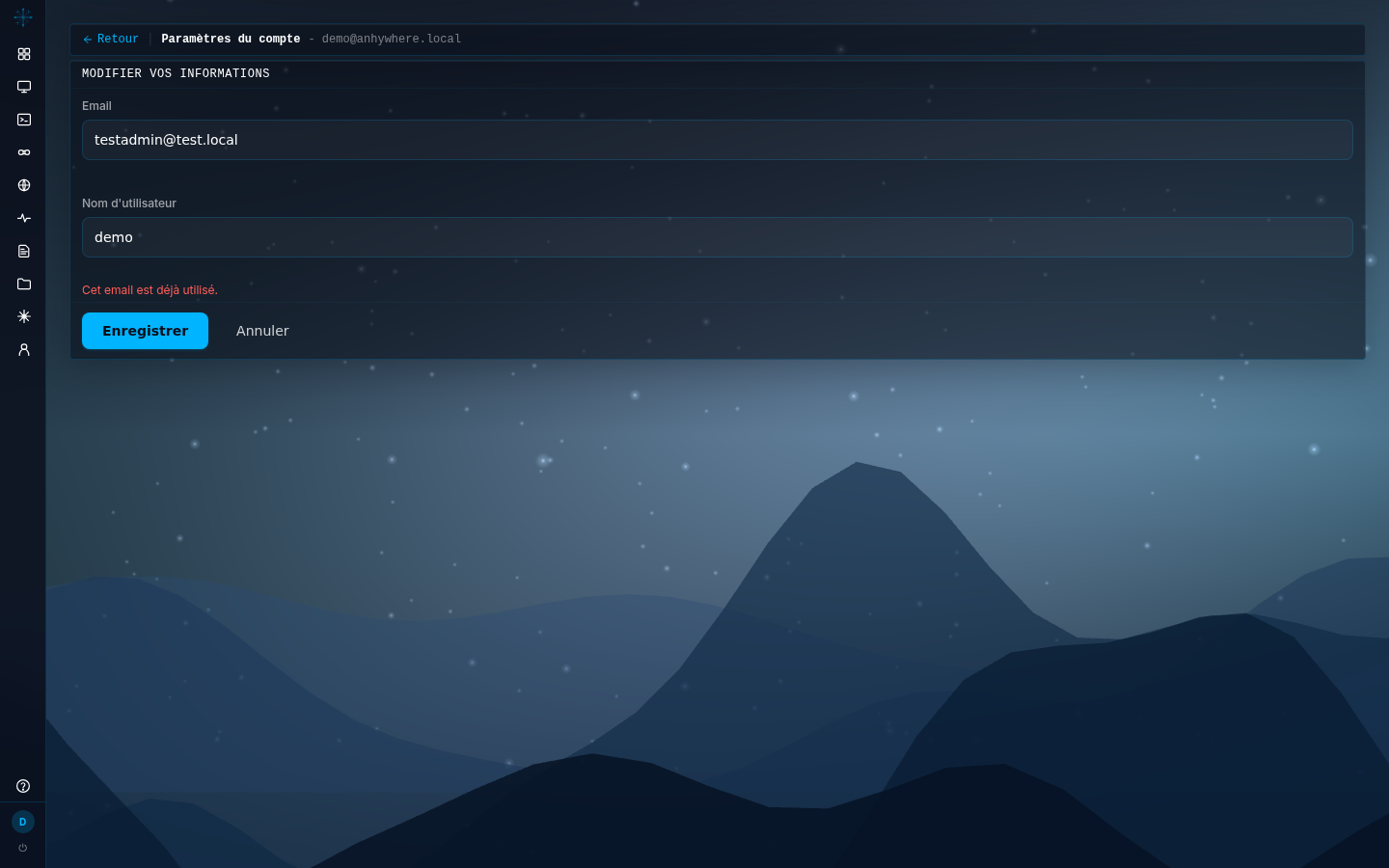This screenshot has width=1389, height=868.
Task: Click the "Nom d'utilisateur" field label
Action: [129, 203]
